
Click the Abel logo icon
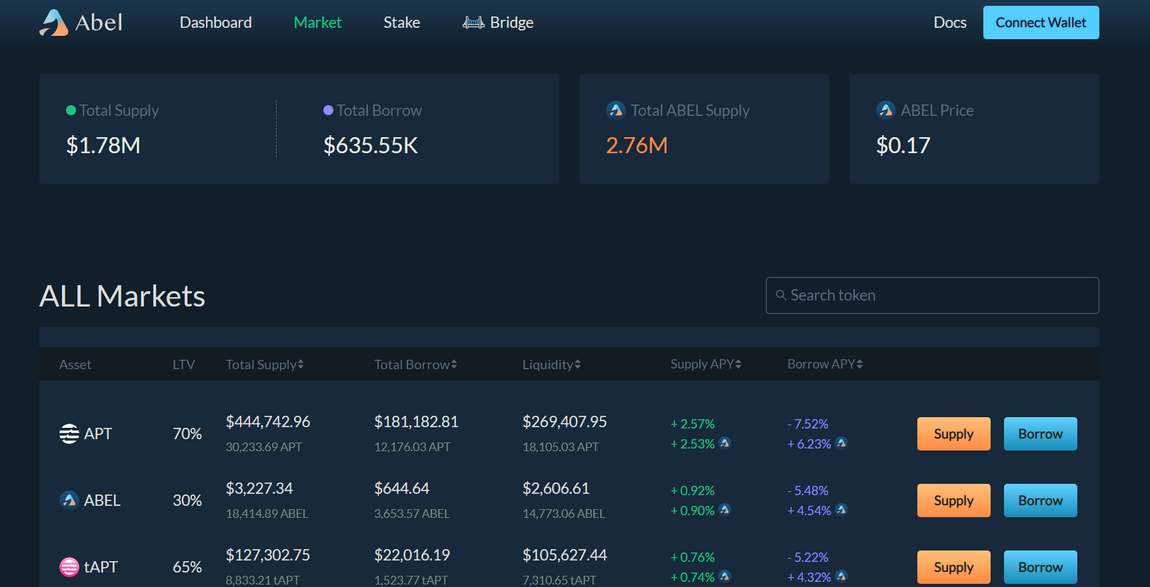point(54,23)
